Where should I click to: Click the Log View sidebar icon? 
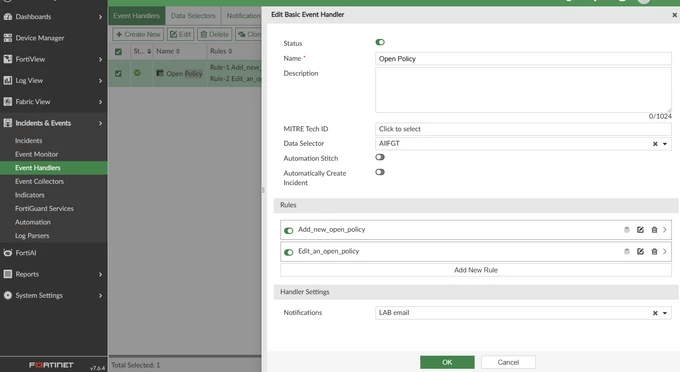tap(7, 80)
